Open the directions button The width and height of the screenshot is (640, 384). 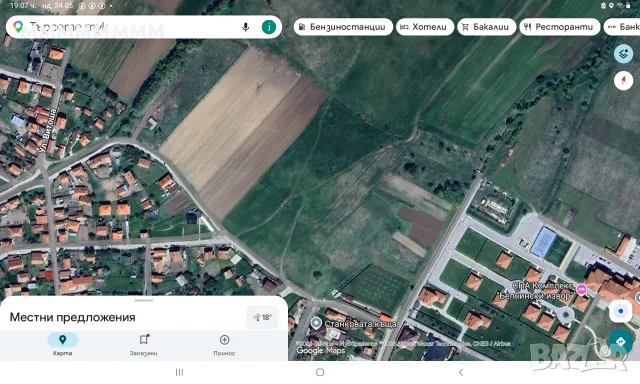620,341
